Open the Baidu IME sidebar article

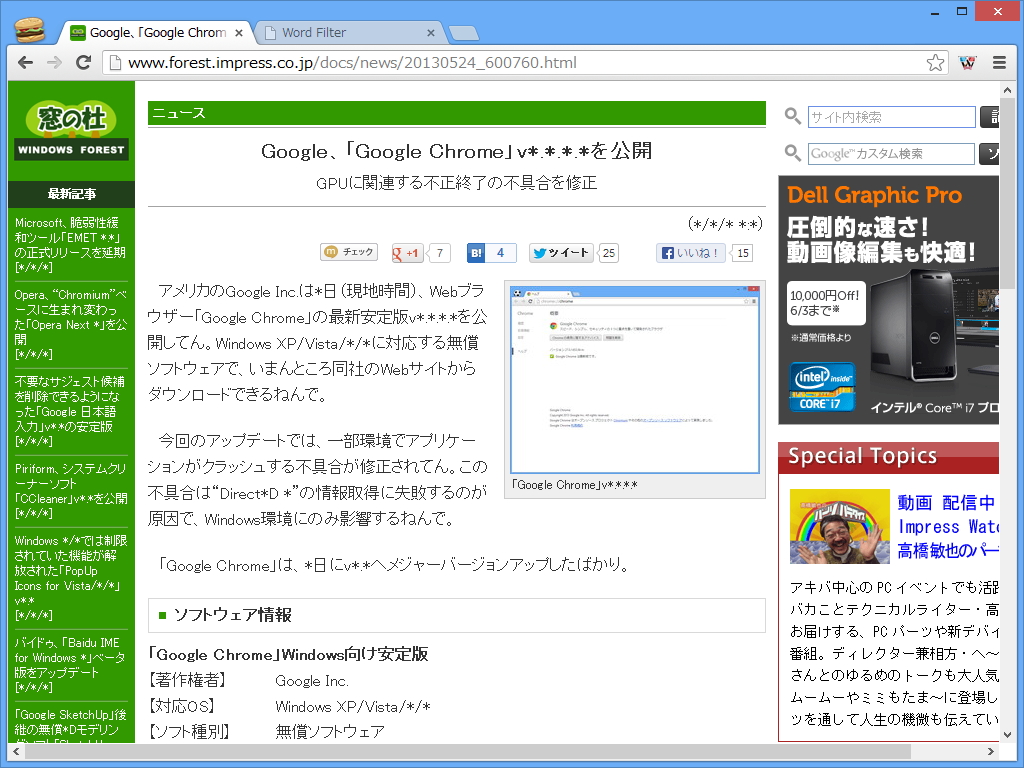pyautogui.click(x=69, y=665)
